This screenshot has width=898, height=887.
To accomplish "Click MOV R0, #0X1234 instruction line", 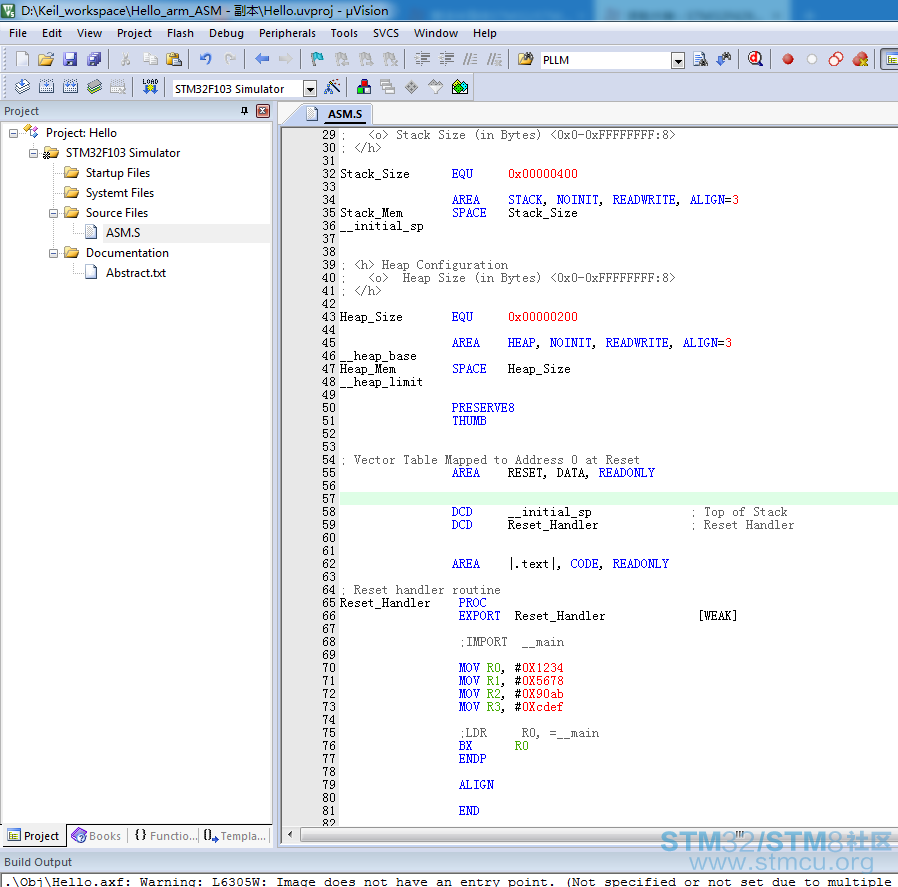I will (511, 668).
